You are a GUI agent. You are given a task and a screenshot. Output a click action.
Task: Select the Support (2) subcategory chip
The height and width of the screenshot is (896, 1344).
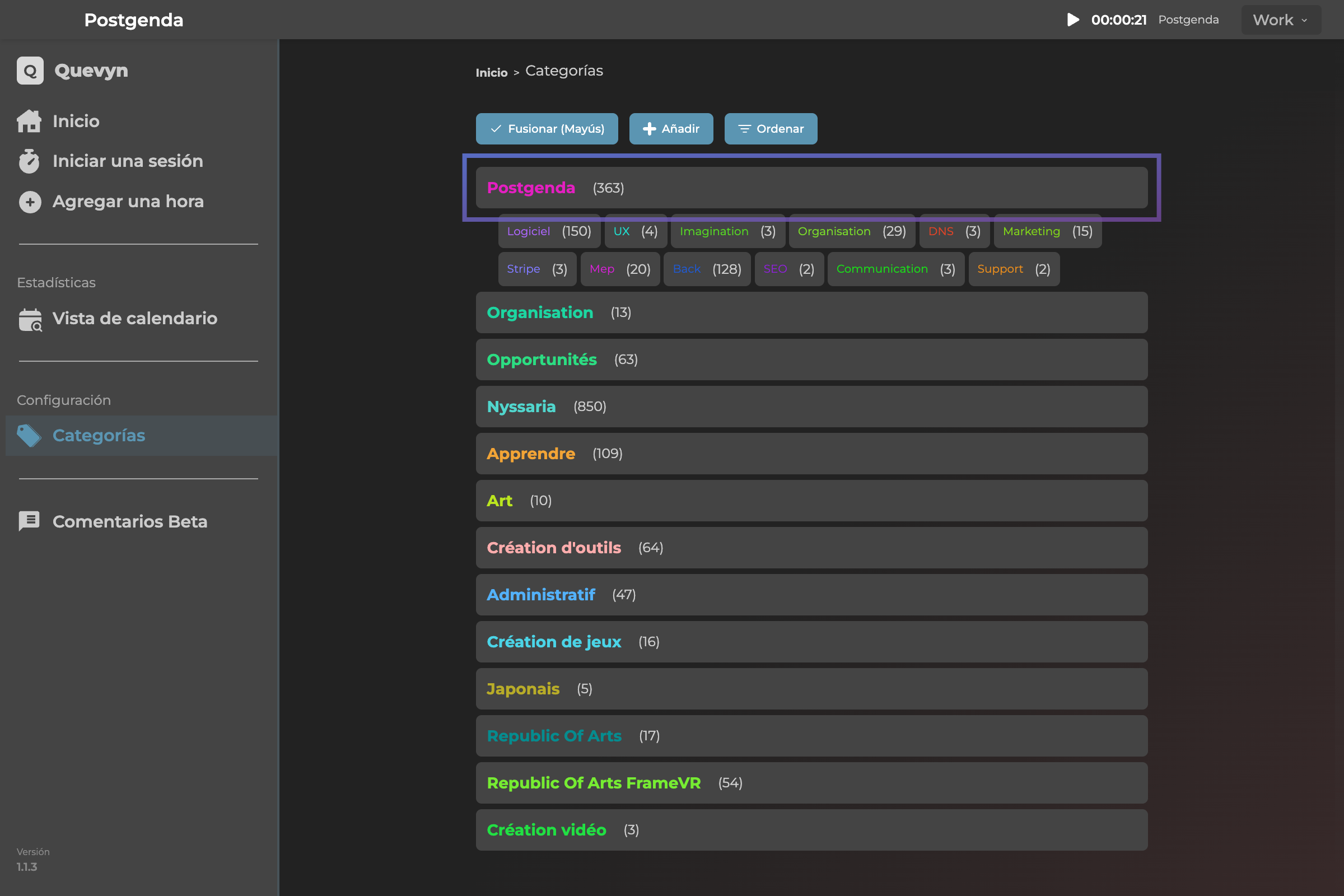coord(1014,269)
